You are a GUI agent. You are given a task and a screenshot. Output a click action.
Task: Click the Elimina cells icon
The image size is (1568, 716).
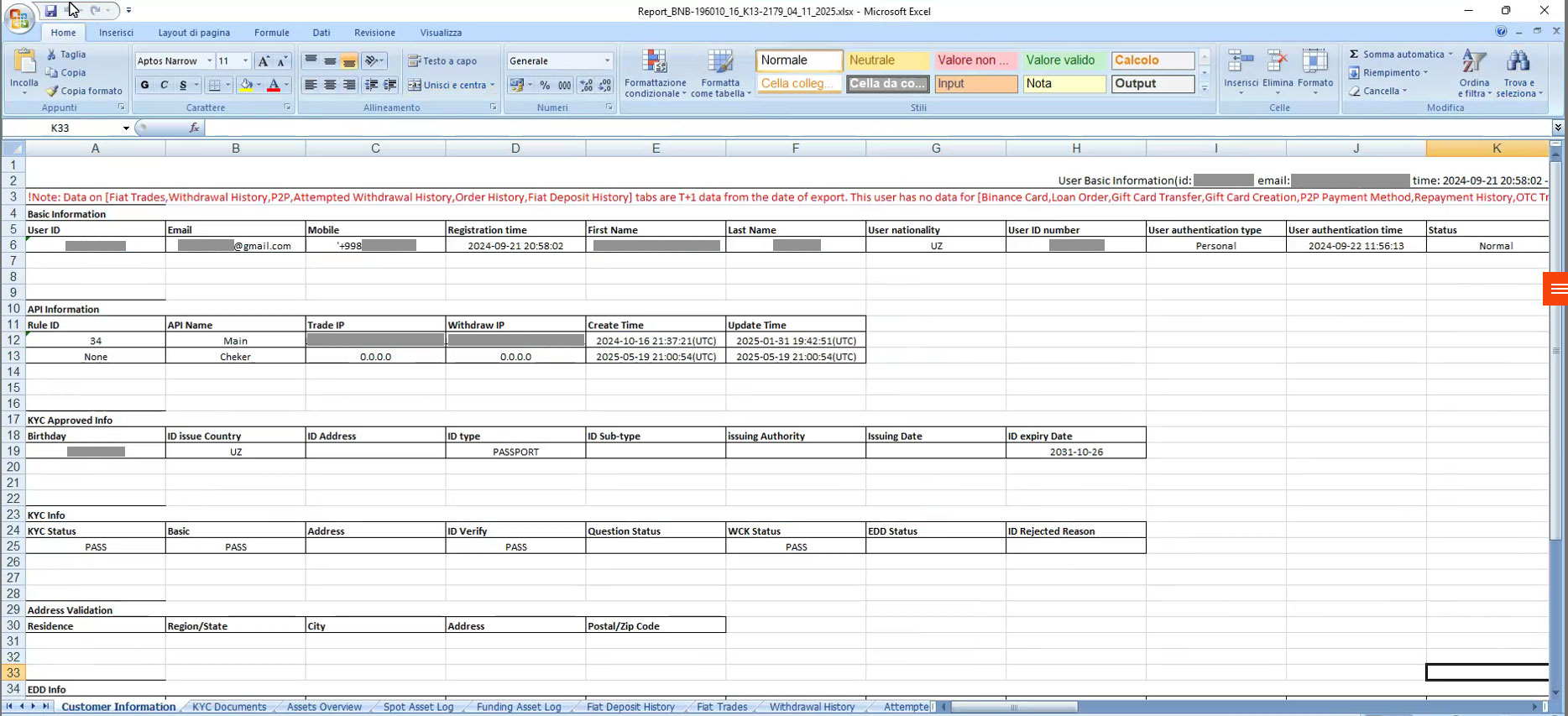[x=1277, y=61]
